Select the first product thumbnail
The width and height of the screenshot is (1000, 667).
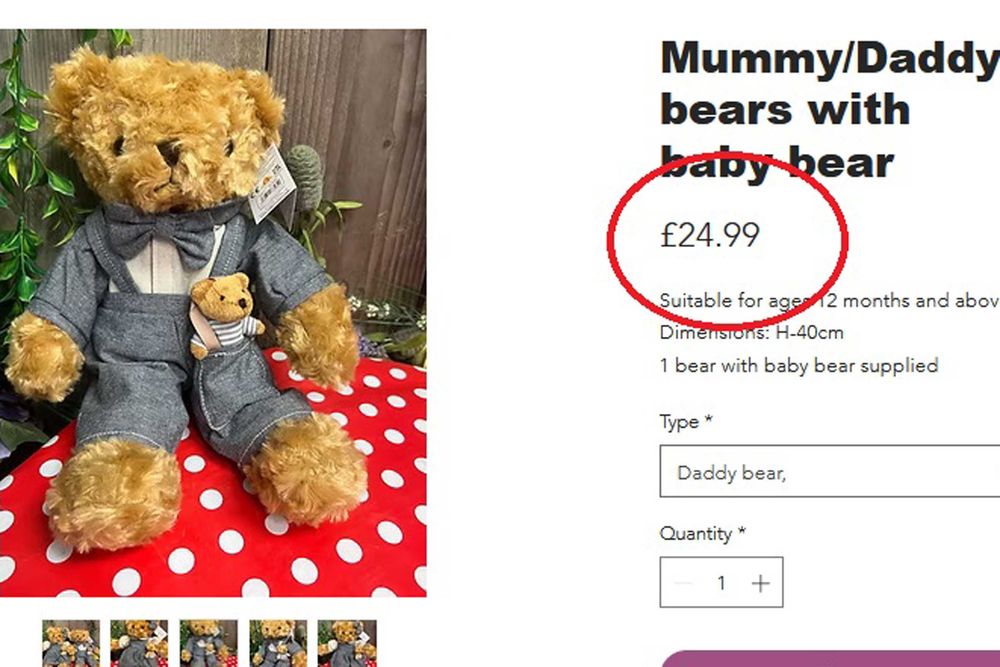[71, 643]
